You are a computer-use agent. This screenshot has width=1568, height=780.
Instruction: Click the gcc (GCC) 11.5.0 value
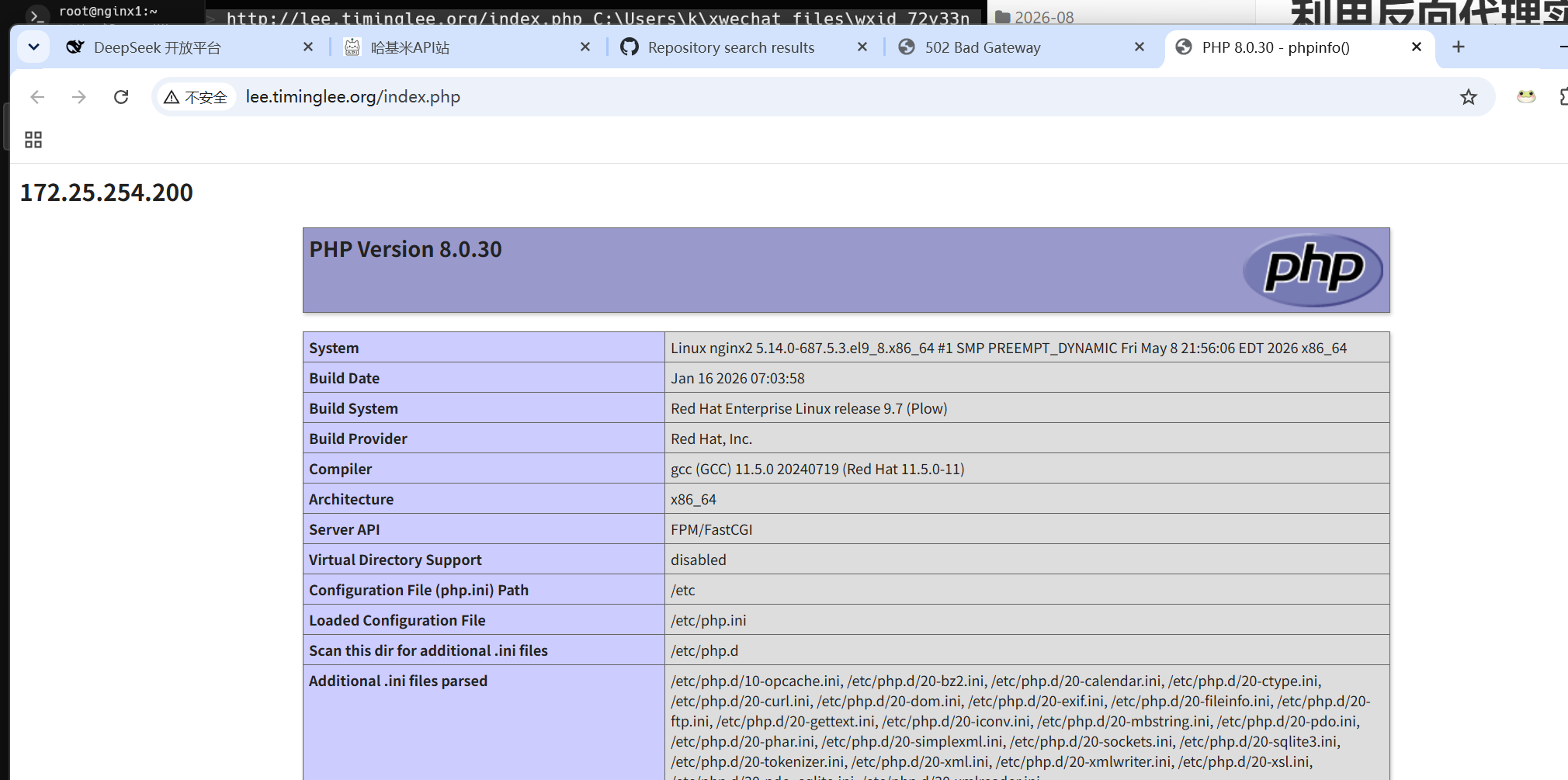coord(817,469)
